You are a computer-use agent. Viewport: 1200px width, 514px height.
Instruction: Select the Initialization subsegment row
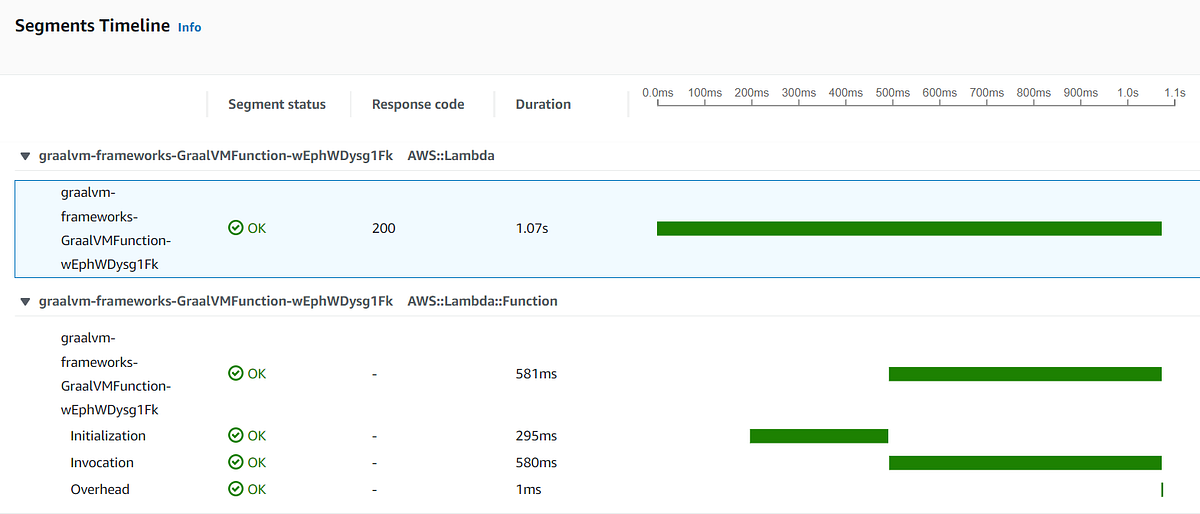607,436
